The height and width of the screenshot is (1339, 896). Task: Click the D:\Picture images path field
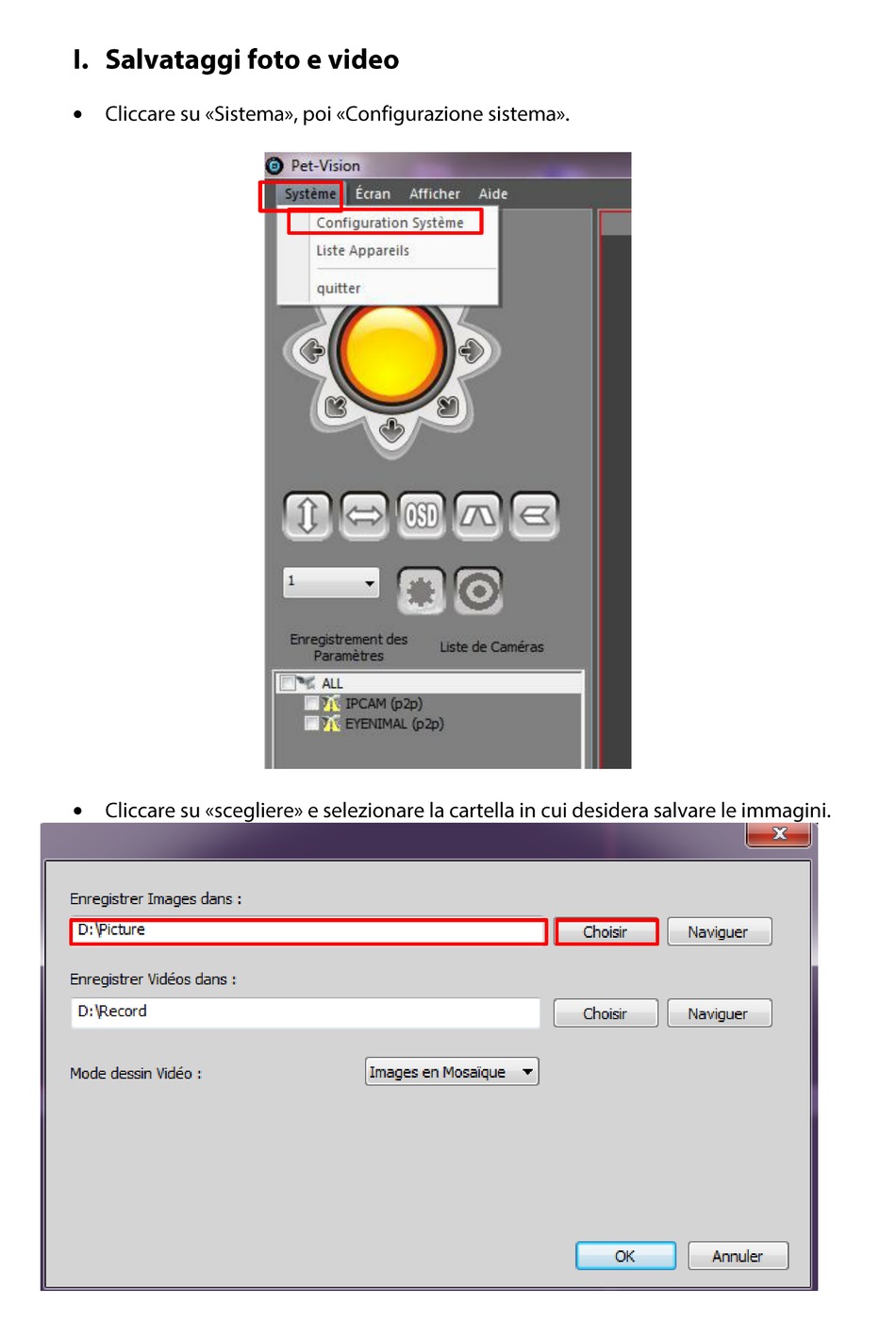(308, 931)
